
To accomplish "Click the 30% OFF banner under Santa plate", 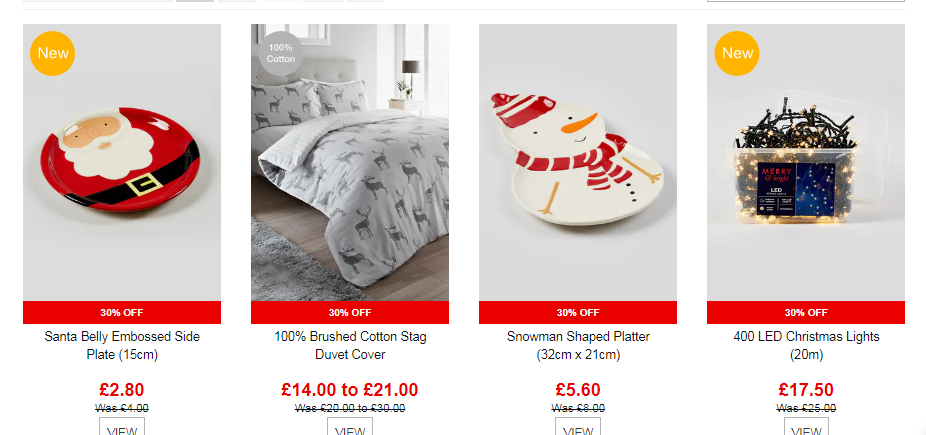I will [x=122, y=312].
